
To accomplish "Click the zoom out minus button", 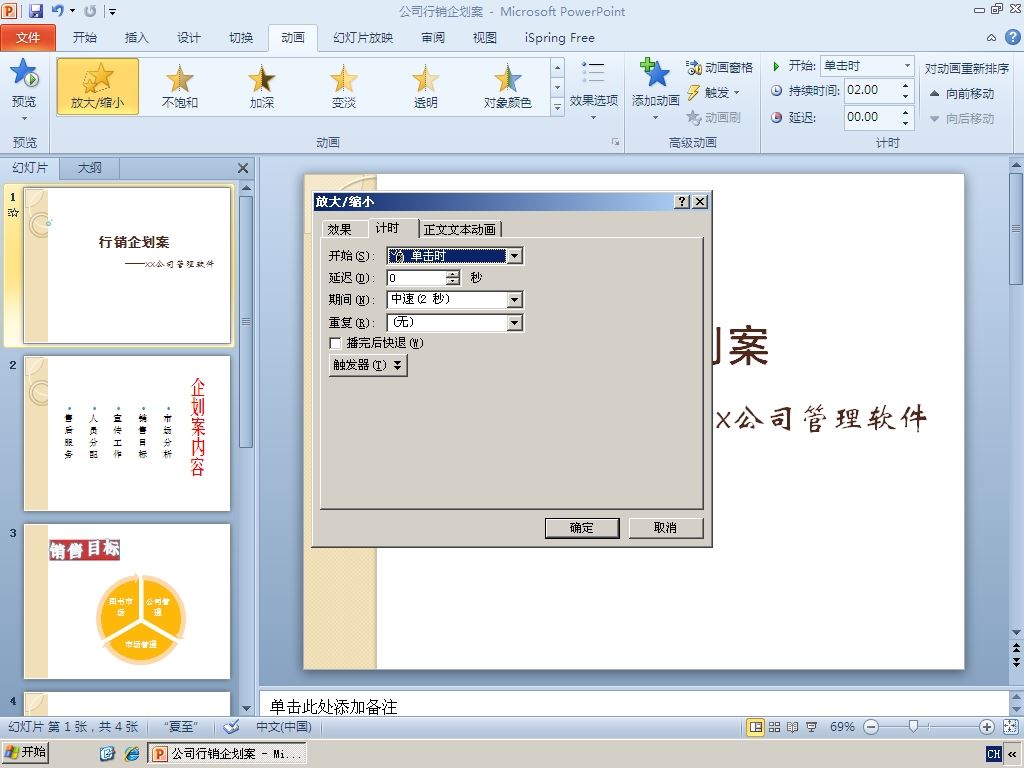I will click(x=871, y=727).
